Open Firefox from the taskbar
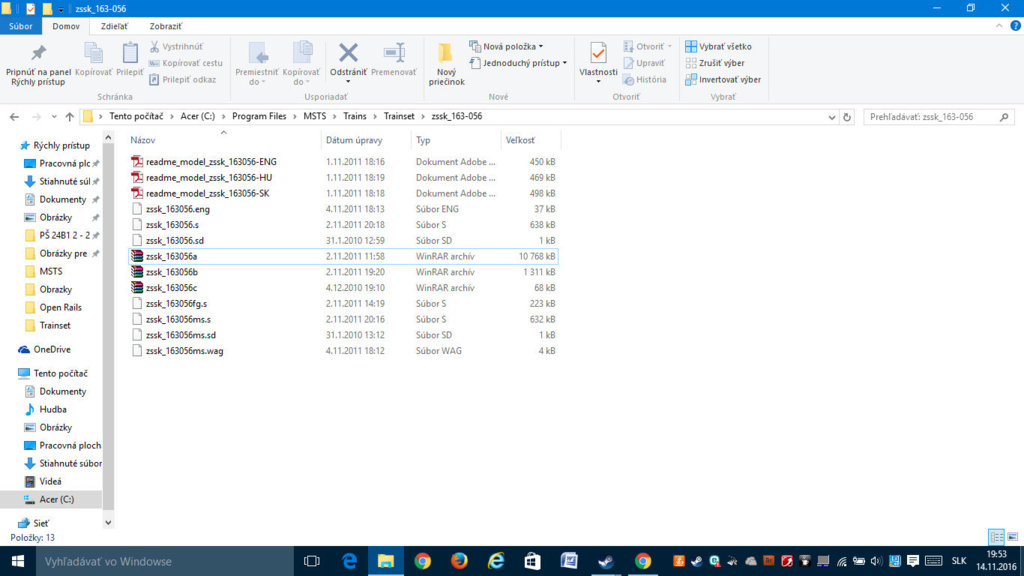 tap(459, 561)
